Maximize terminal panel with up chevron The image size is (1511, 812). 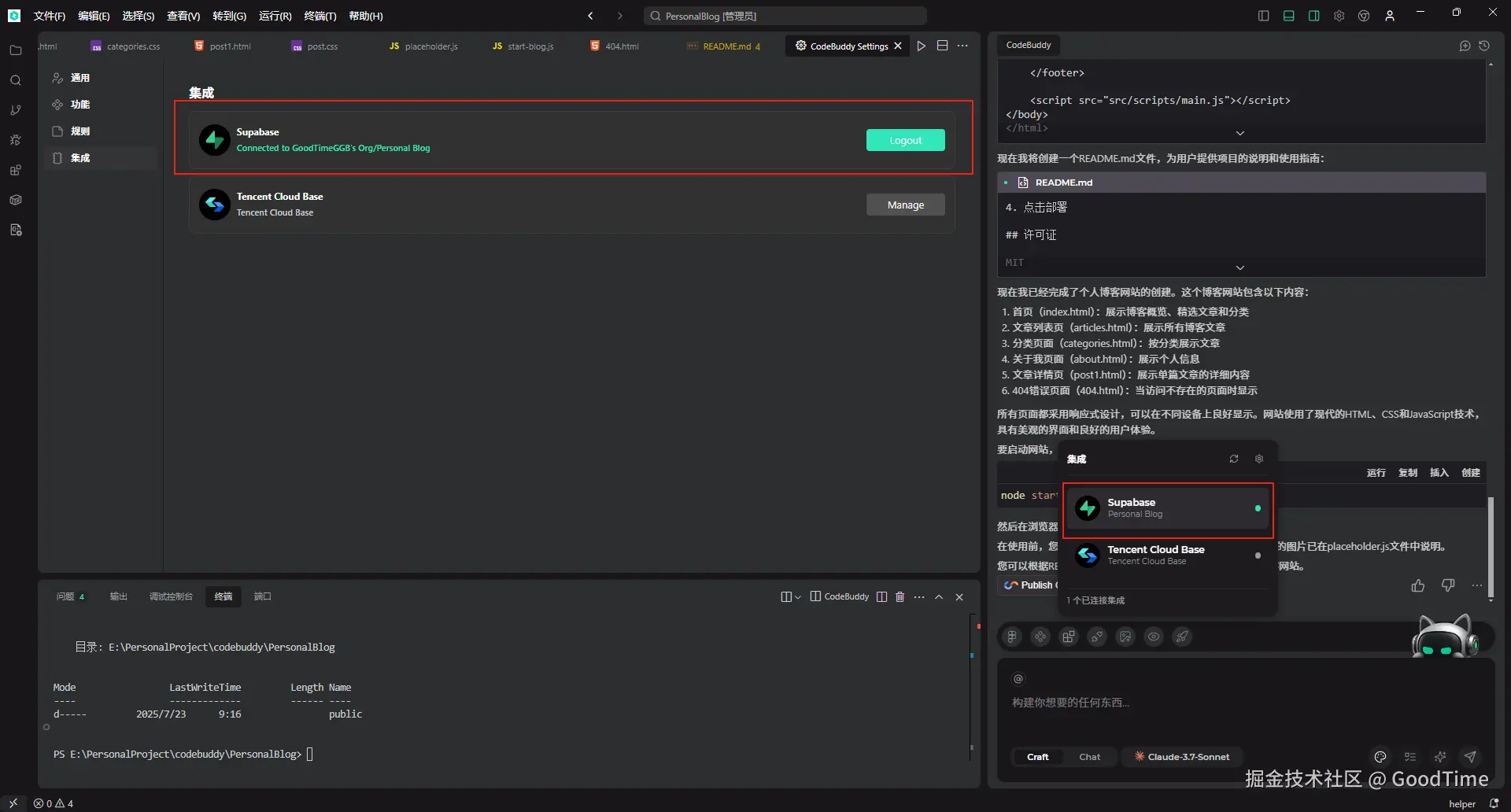[939, 596]
